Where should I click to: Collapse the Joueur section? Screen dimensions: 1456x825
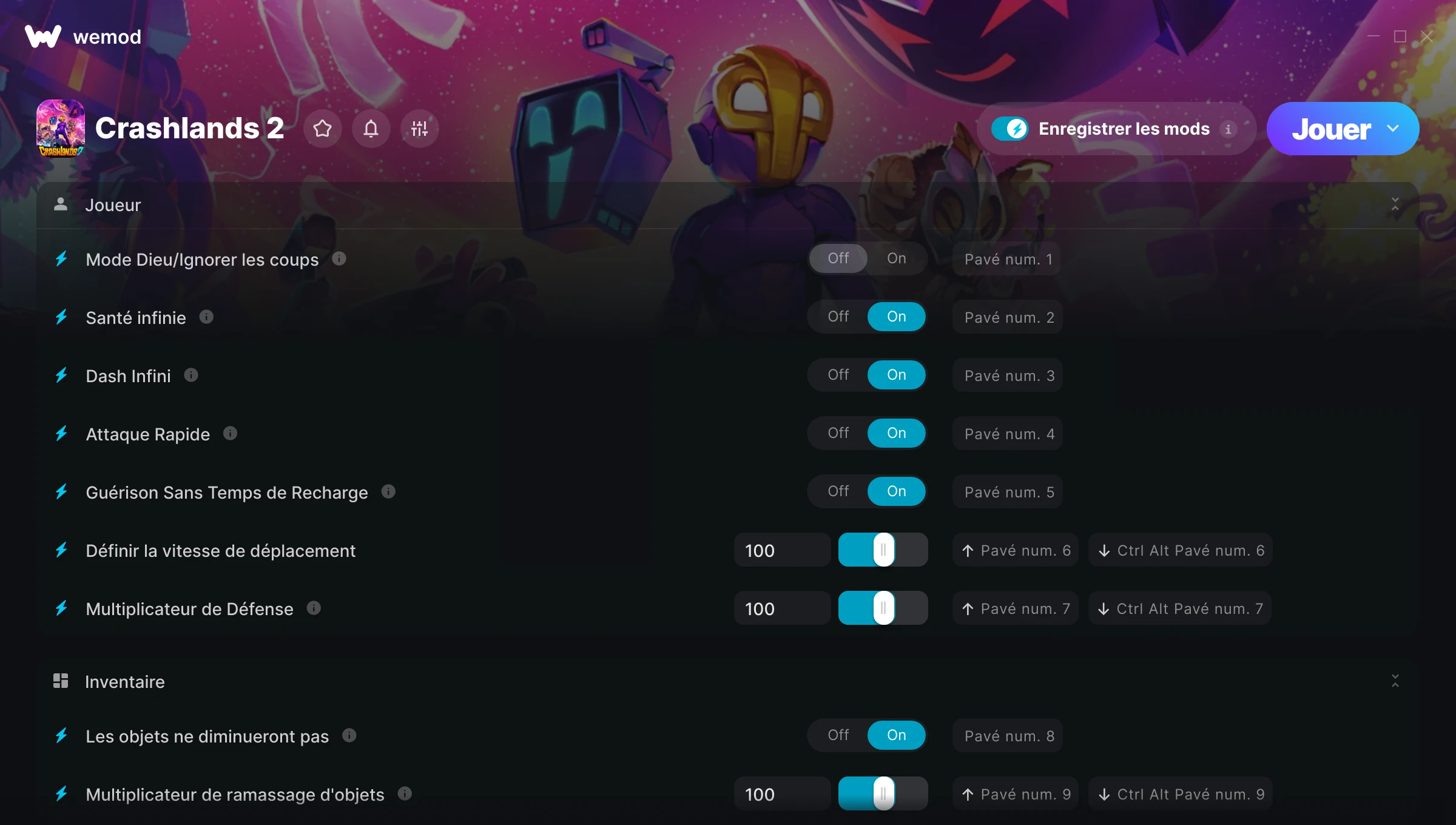[x=1395, y=204]
